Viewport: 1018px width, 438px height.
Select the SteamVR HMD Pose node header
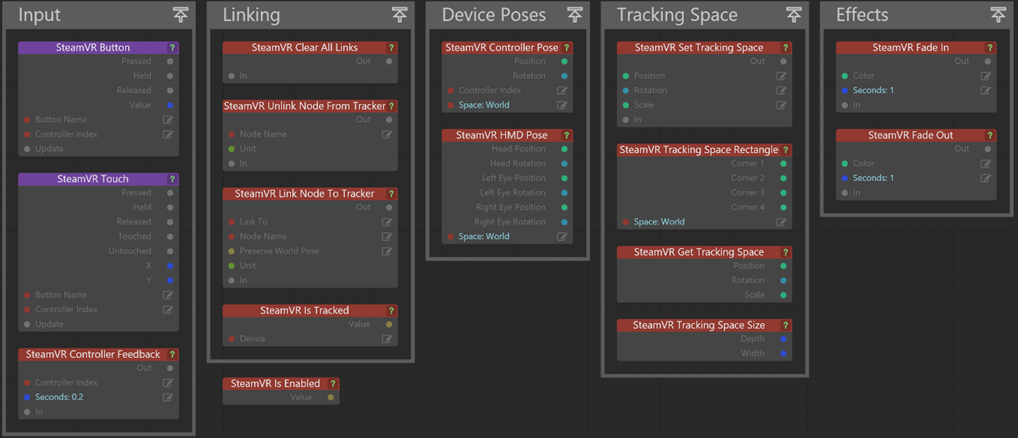coord(507,136)
